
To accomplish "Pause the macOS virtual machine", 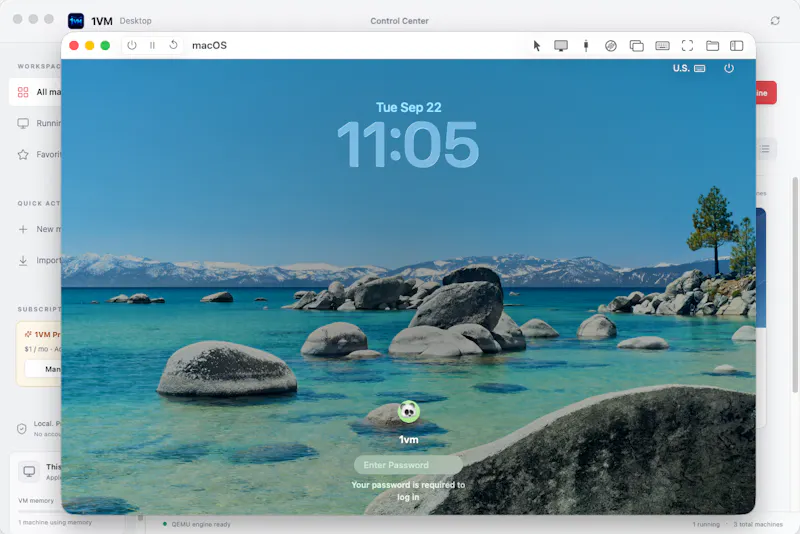I will [152, 45].
